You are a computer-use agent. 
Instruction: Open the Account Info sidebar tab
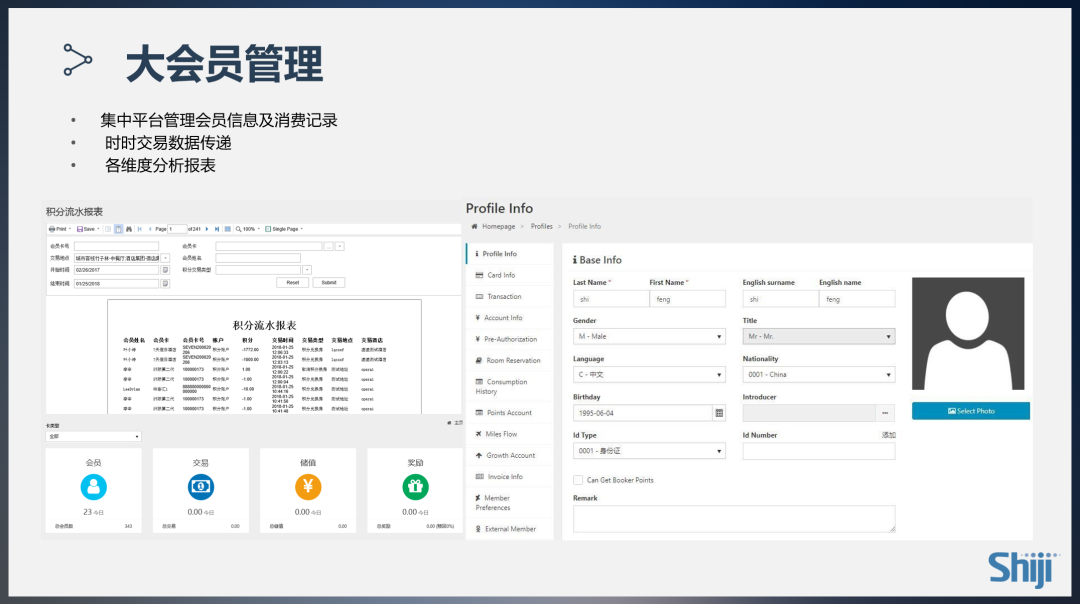[510, 317]
